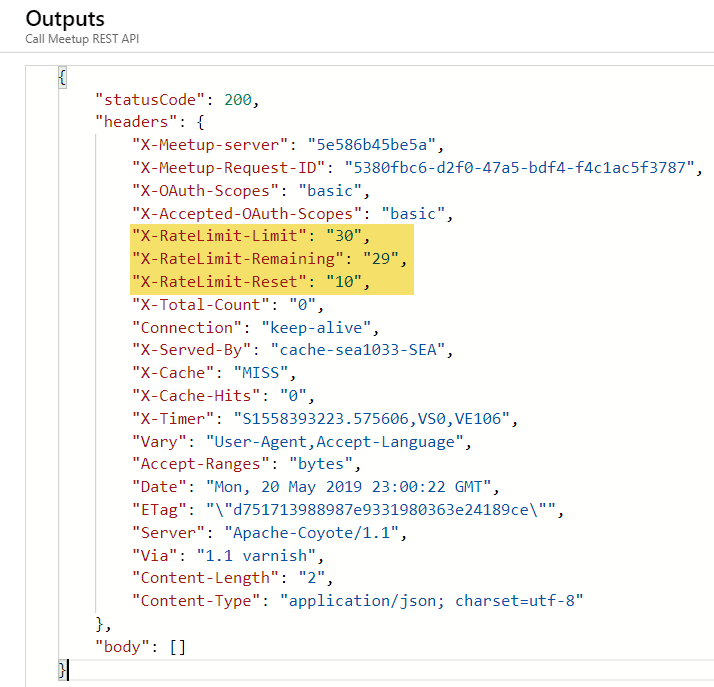This screenshot has width=714, height=687.
Task: Click the "X-RateLimit-Reset" line
Action: [x=250, y=282]
